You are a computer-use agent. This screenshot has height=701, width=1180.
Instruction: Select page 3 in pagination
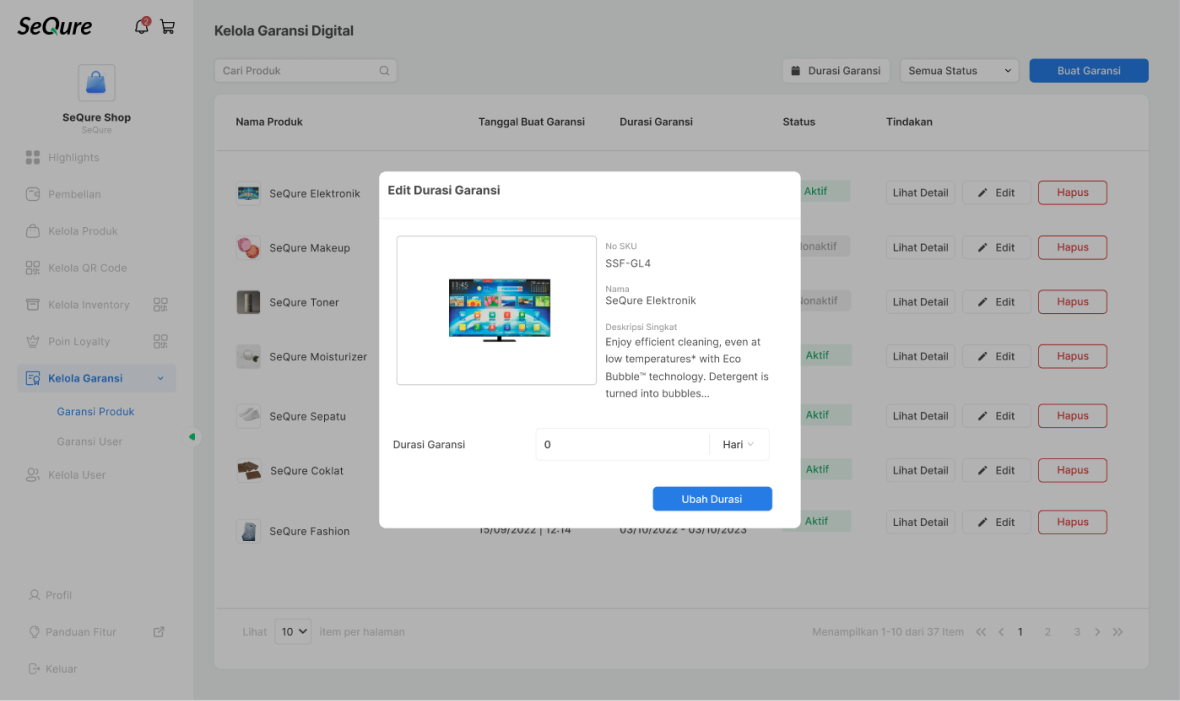pyautogui.click(x=1077, y=632)
